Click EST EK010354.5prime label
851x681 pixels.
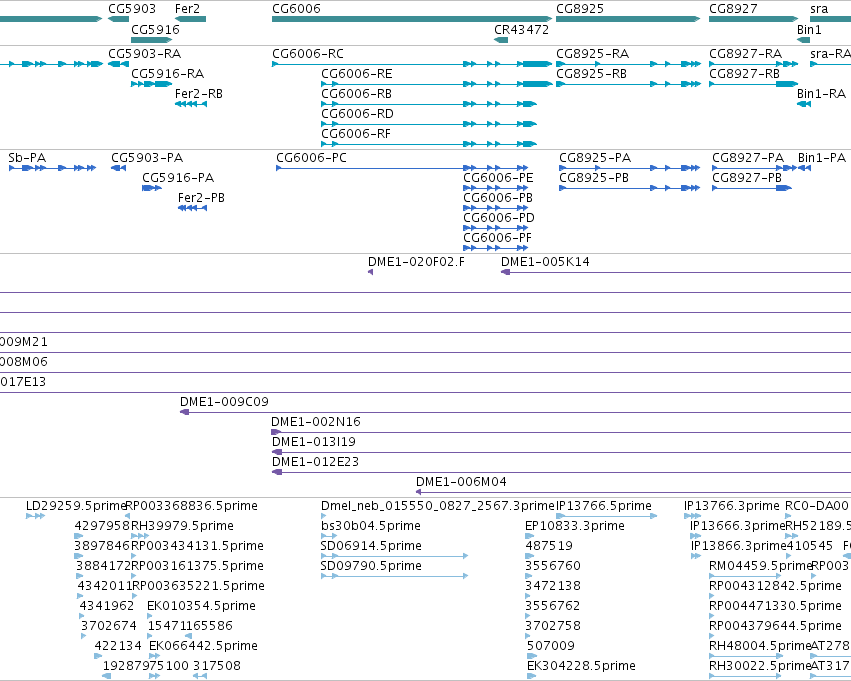(201, 606)
